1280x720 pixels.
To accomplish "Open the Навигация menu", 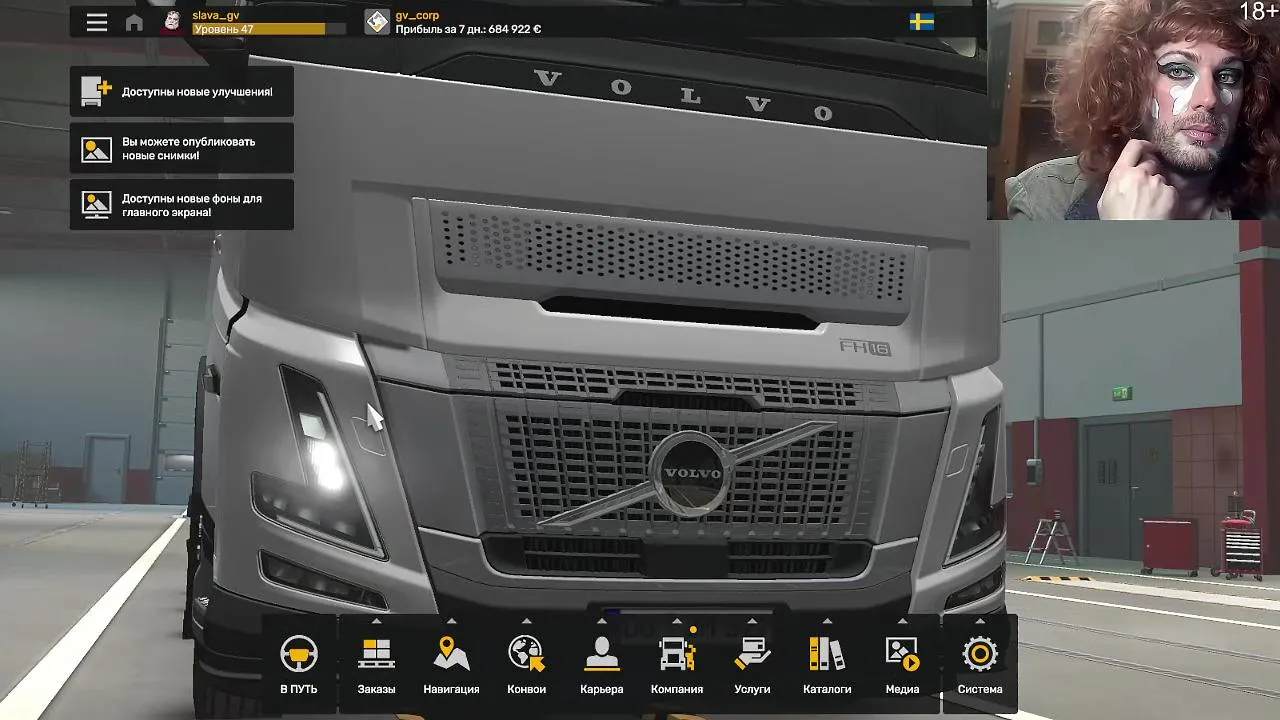I will (x=451, y=665).
